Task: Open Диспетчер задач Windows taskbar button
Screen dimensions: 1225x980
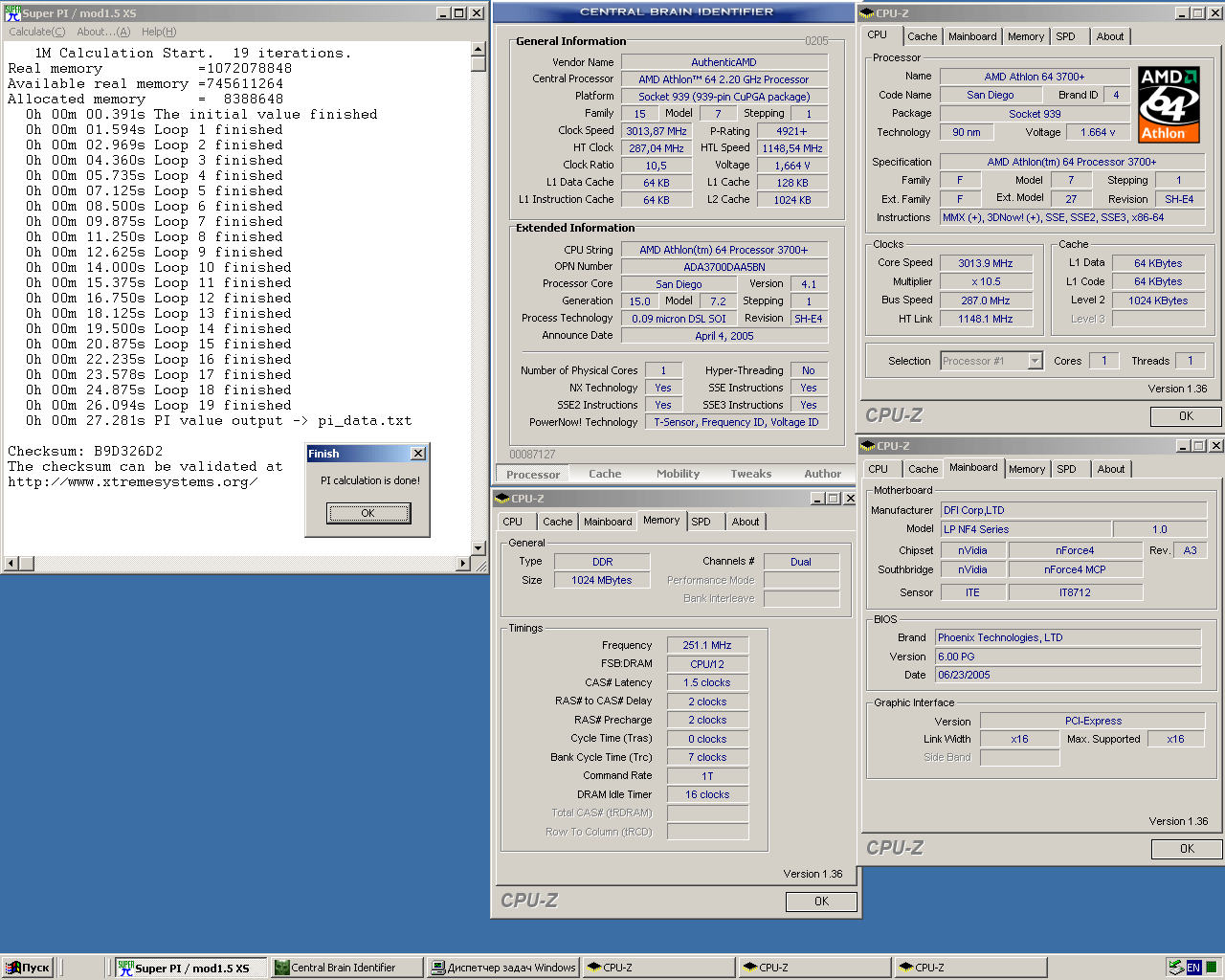Action: [x=503, y=968]
